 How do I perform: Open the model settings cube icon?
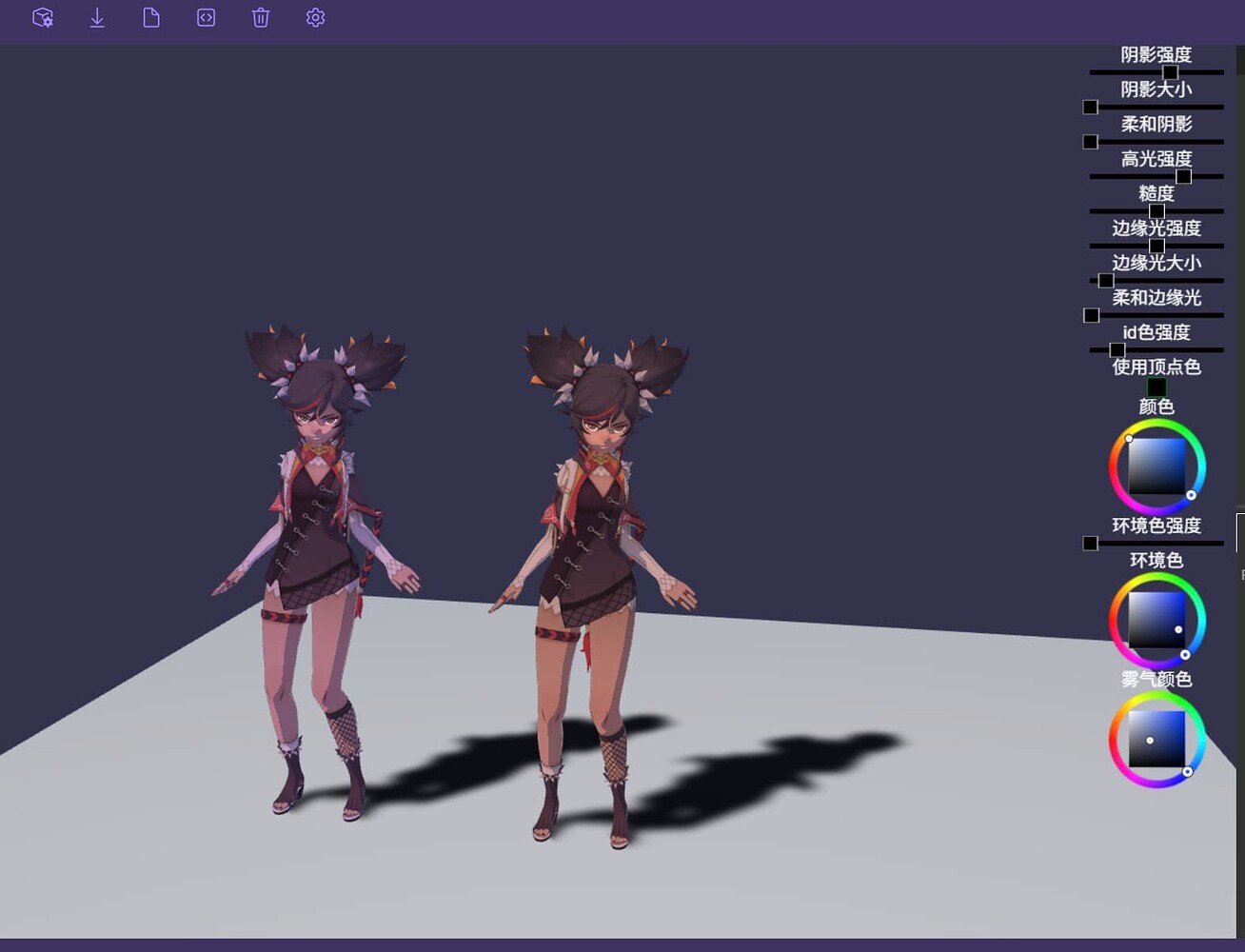coord(42,17)
